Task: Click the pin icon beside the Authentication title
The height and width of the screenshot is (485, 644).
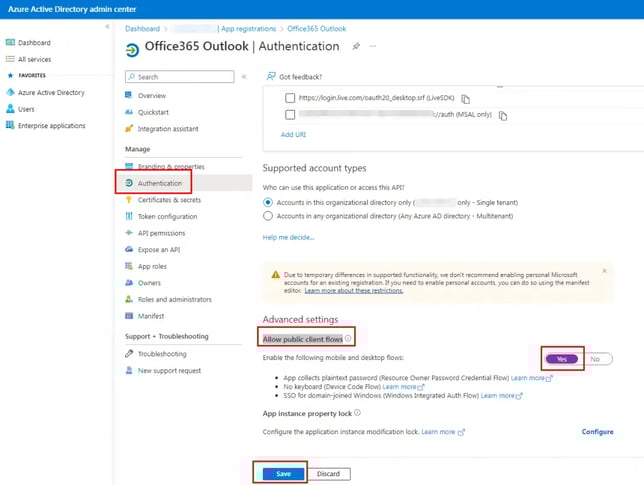Action: point(356,46)
